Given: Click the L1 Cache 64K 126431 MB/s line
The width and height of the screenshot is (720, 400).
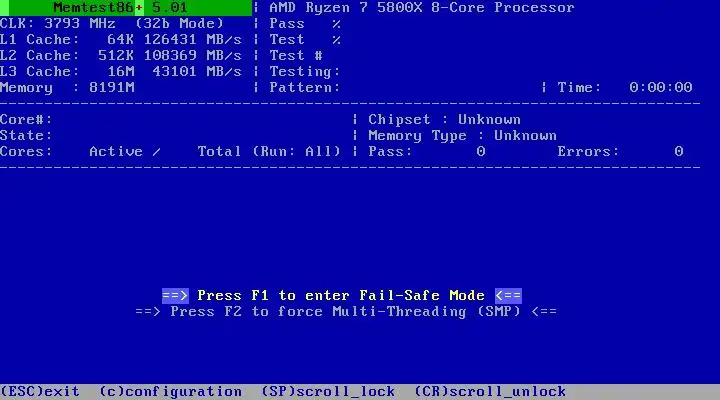Looking at the screenshot, I should 121,39.
